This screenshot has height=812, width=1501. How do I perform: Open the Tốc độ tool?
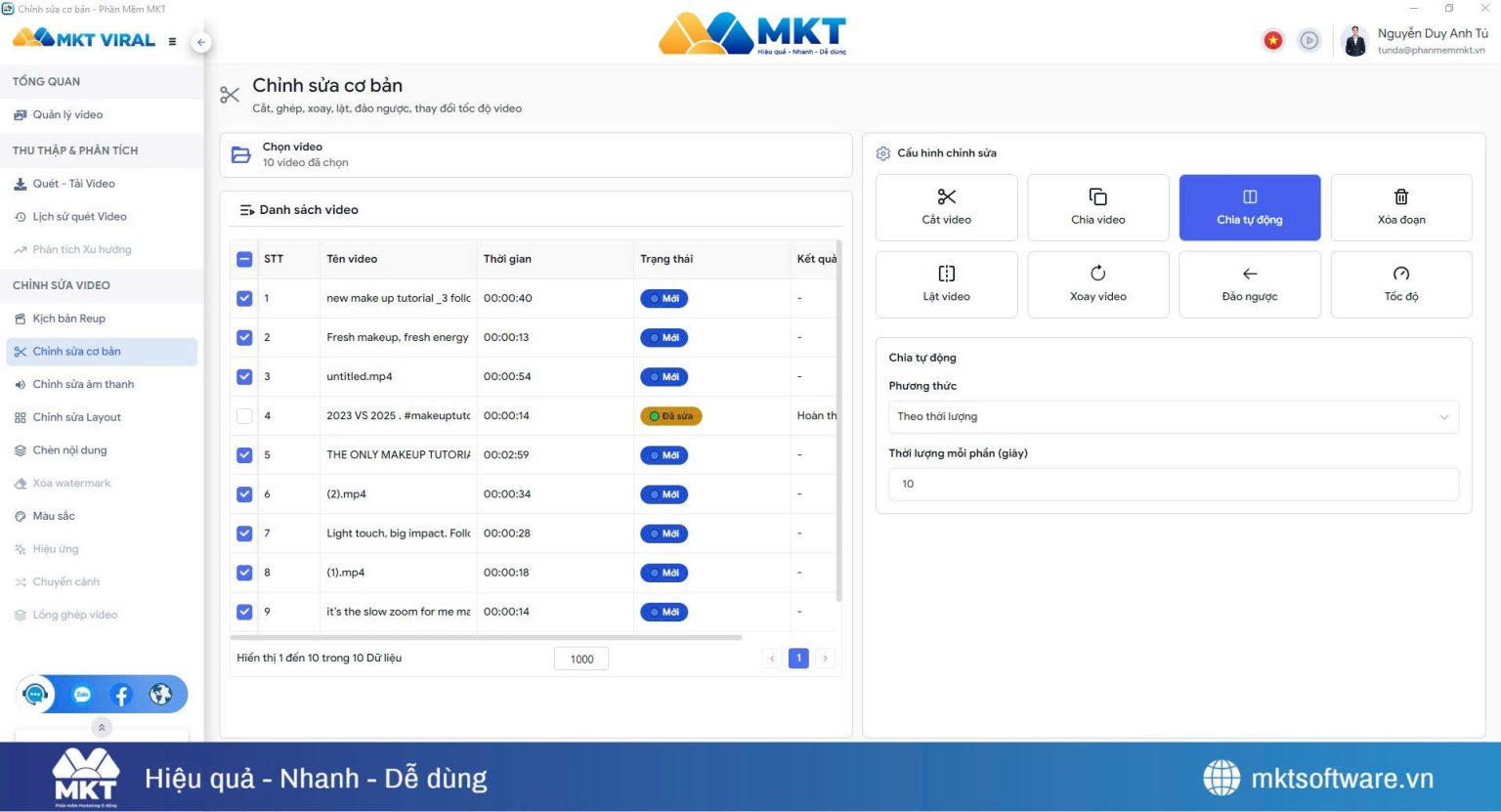tap(1400, 284)
